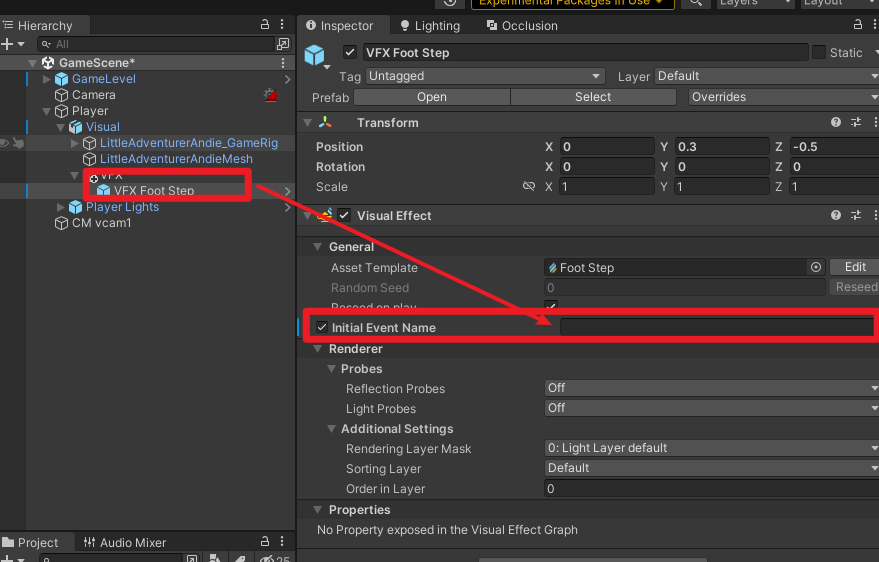Screen dimensions: 879x562
Task: Open the Tag dropdown showing Untagged
Action: click(485, 76)
